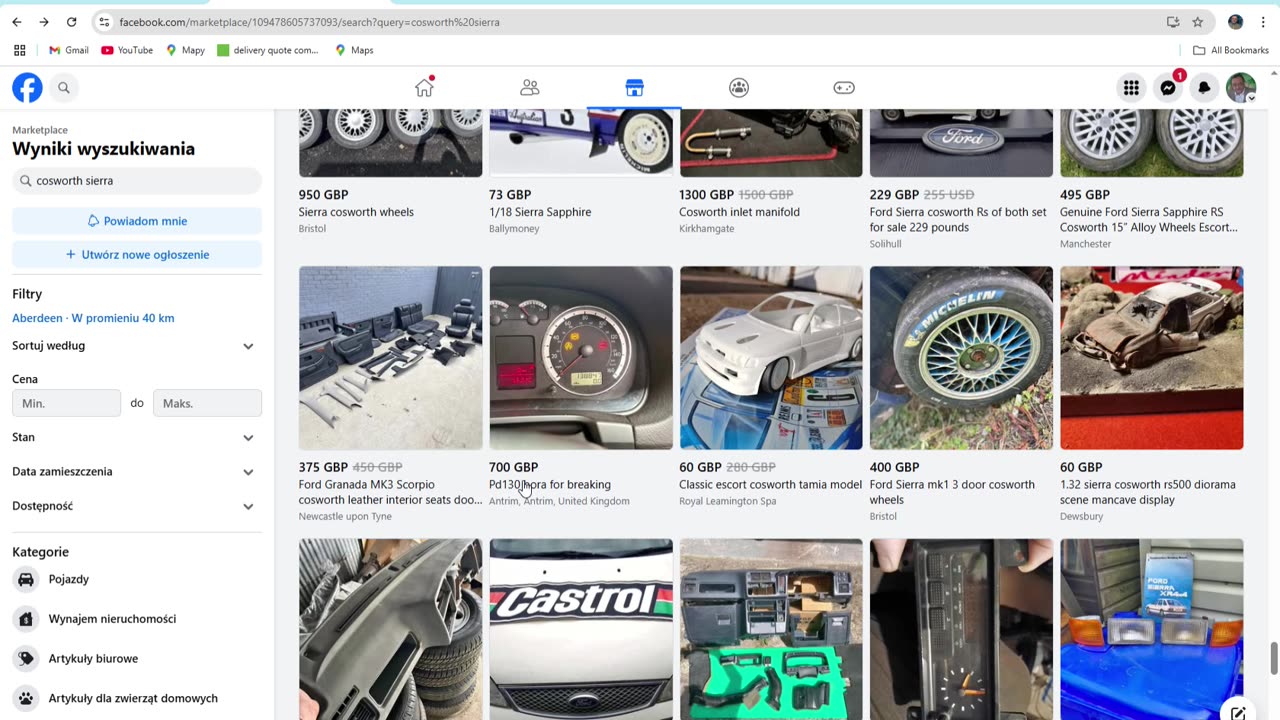Viewport: 1280px width, 720px height.
Task: Open account profile picture menu
Action: click(x=1241, y=88)
